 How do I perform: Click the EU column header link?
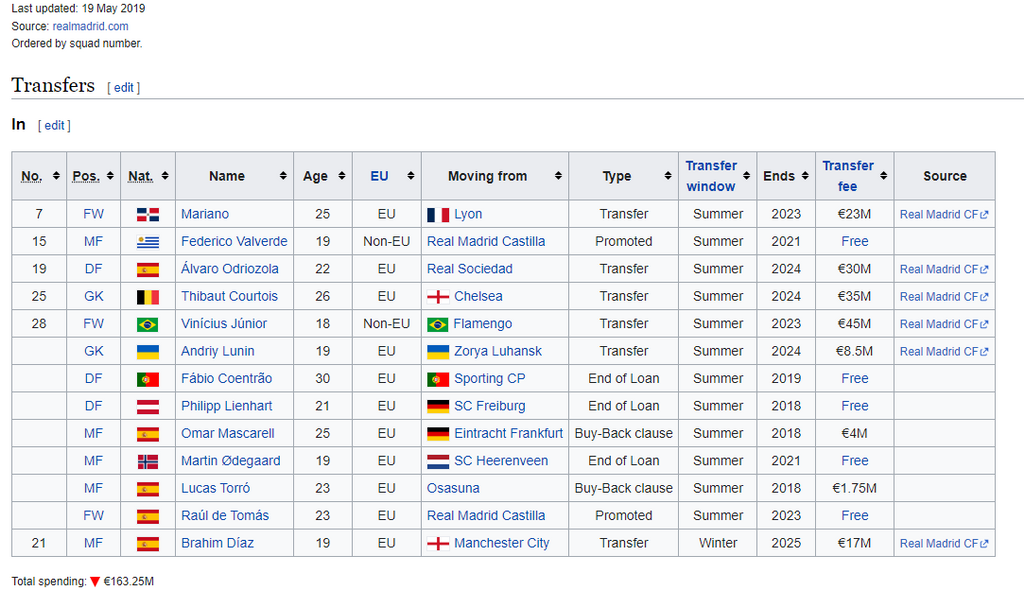379,176
